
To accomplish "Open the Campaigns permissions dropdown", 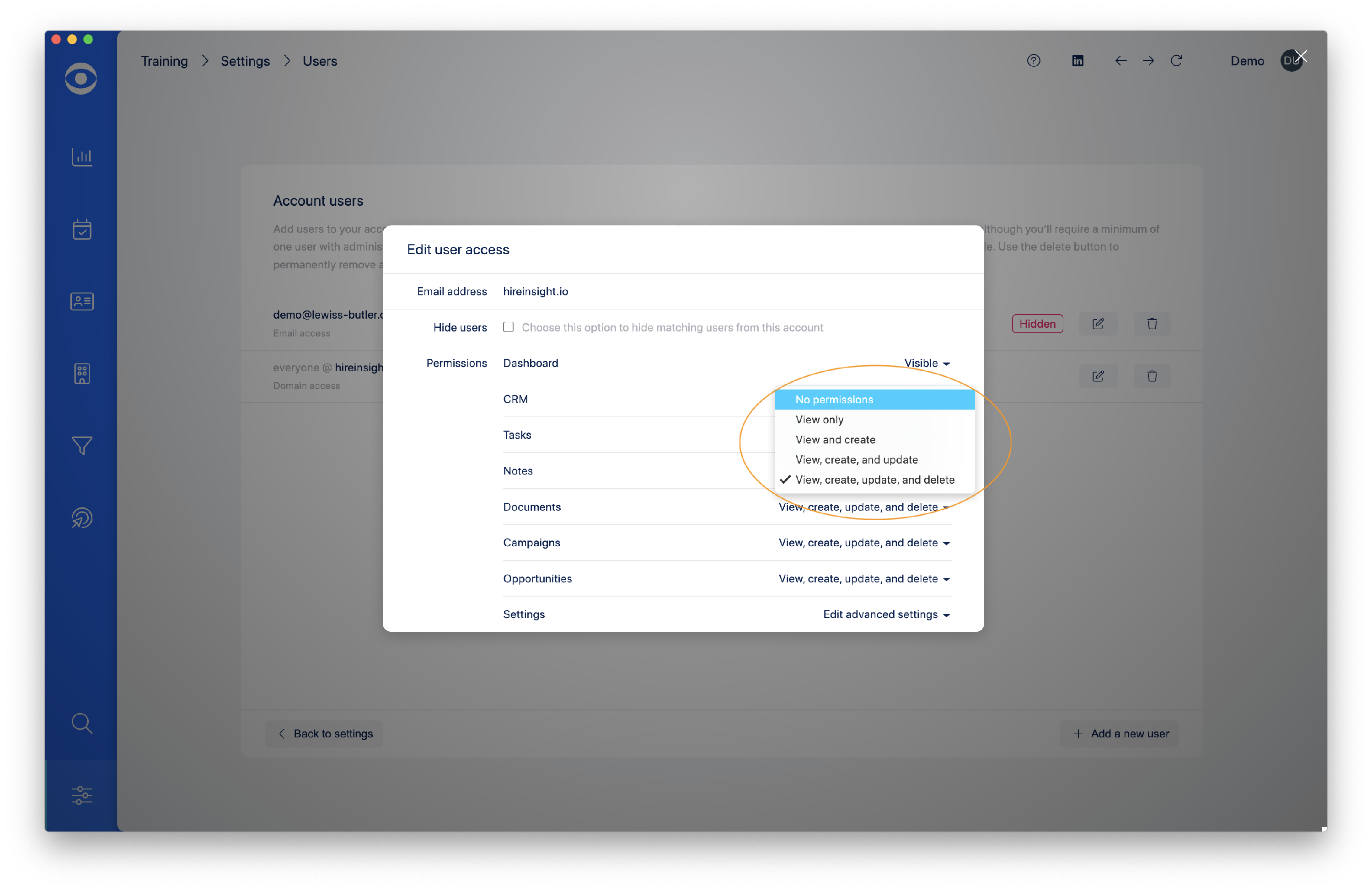I will coord(863,543).
